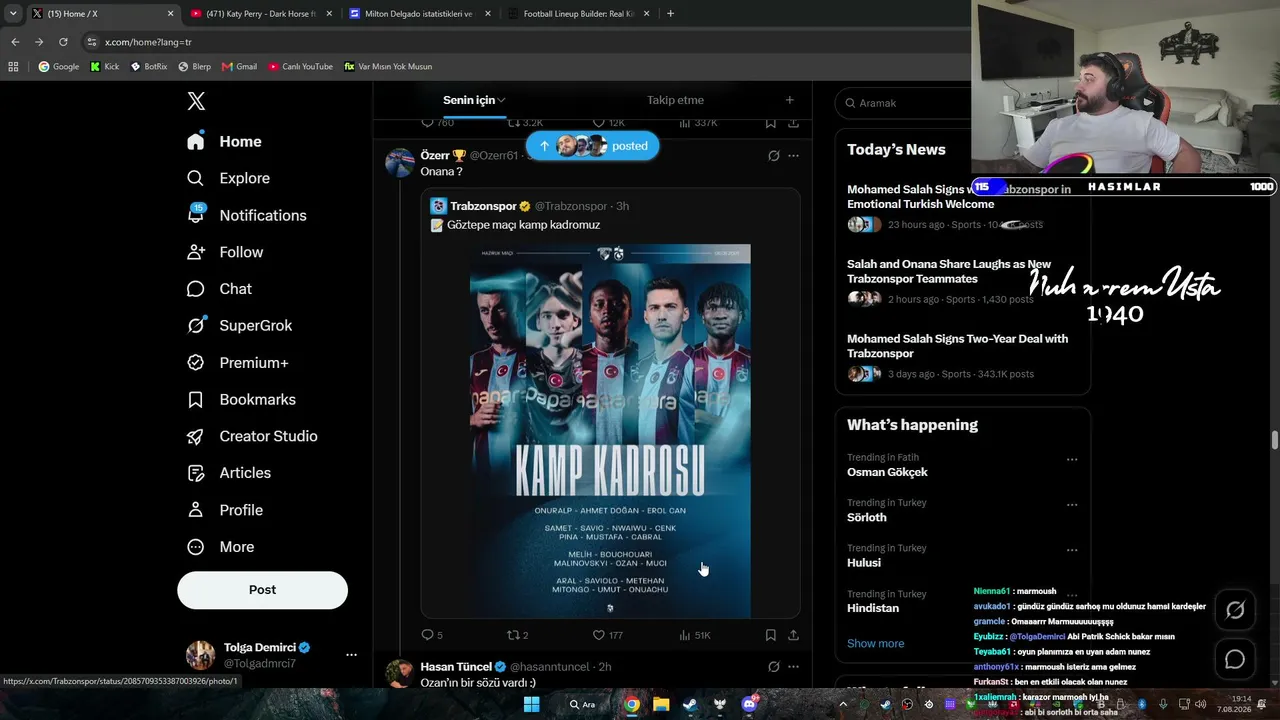
Task: Show hidden system tray icons
Action: click(843, 704)
